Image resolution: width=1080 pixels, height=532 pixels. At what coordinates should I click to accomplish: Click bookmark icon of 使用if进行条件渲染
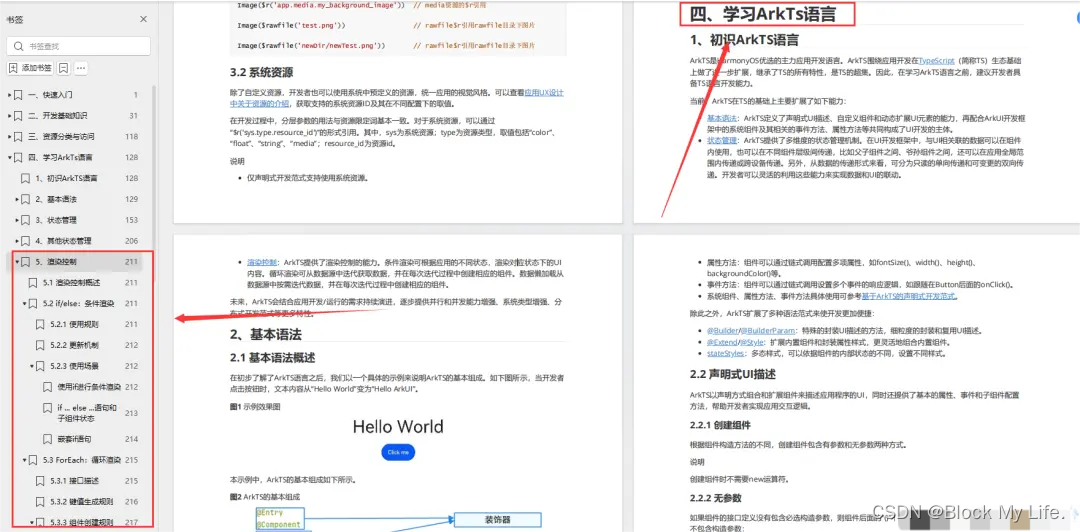48,387
